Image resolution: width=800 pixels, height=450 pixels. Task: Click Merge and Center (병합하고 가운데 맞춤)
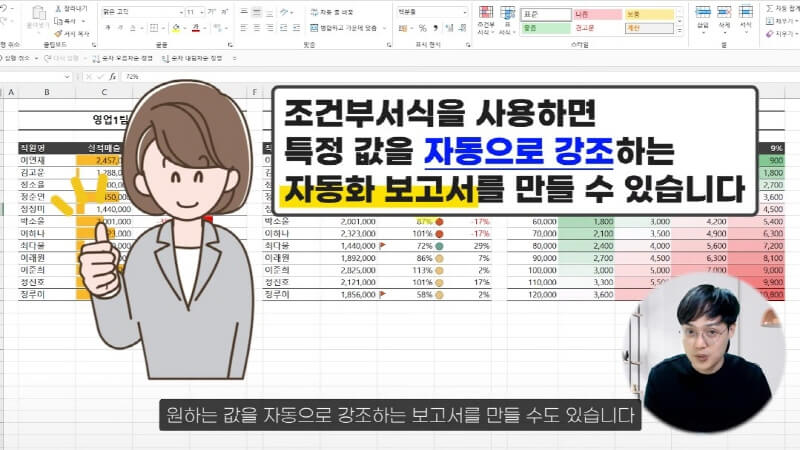click(345, 28)
